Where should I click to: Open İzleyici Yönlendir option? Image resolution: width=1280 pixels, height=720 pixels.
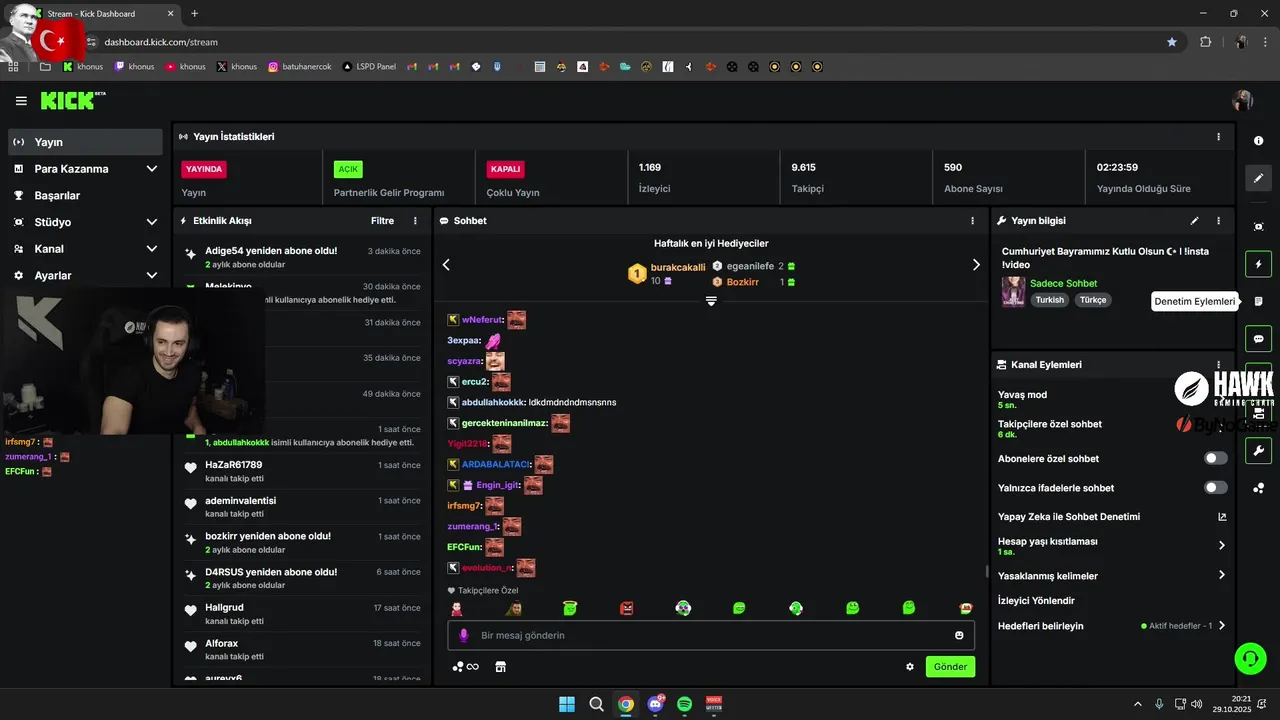pos(1036,601)
